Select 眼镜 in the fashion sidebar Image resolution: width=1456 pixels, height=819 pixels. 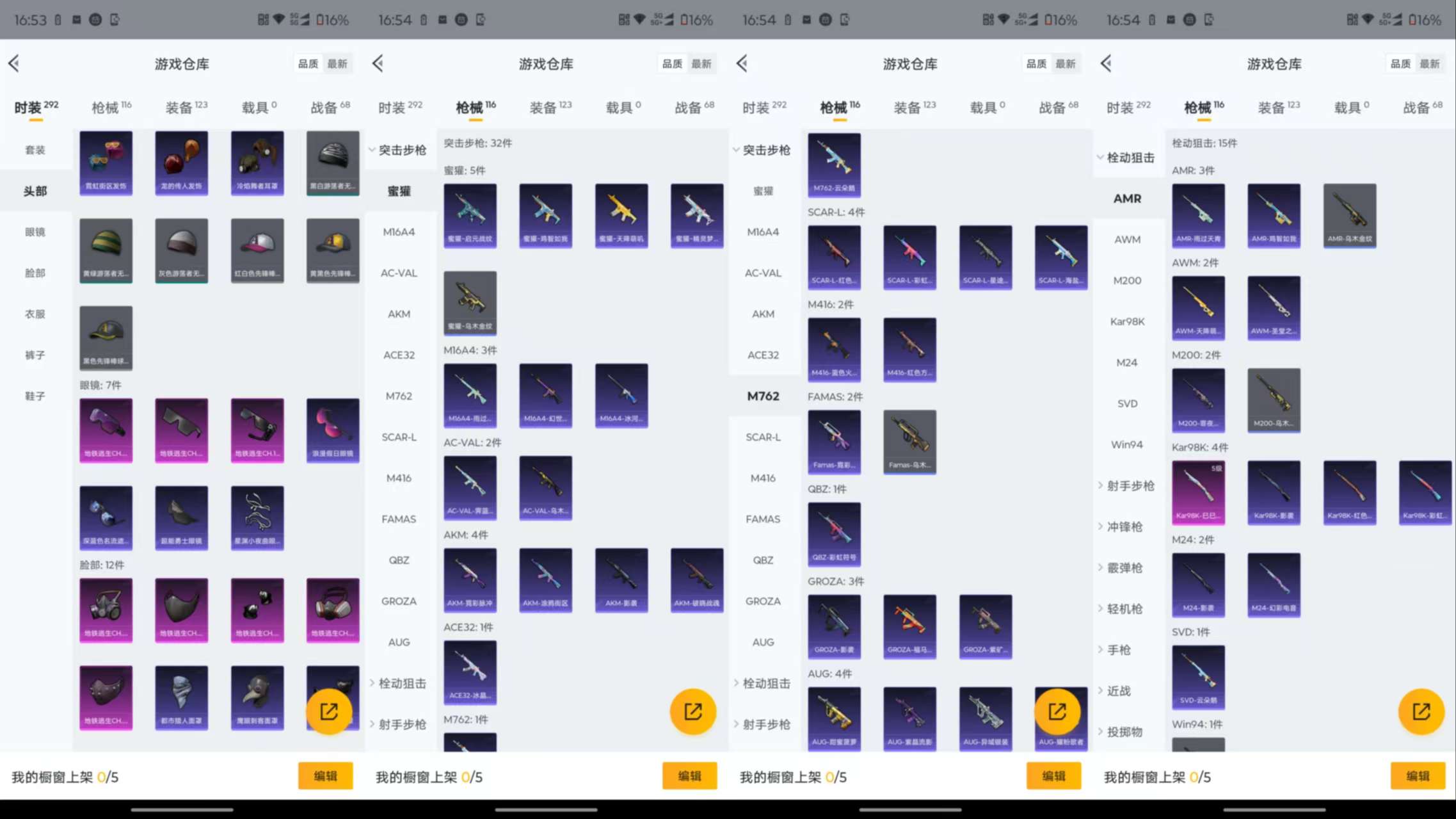point(36,232)
